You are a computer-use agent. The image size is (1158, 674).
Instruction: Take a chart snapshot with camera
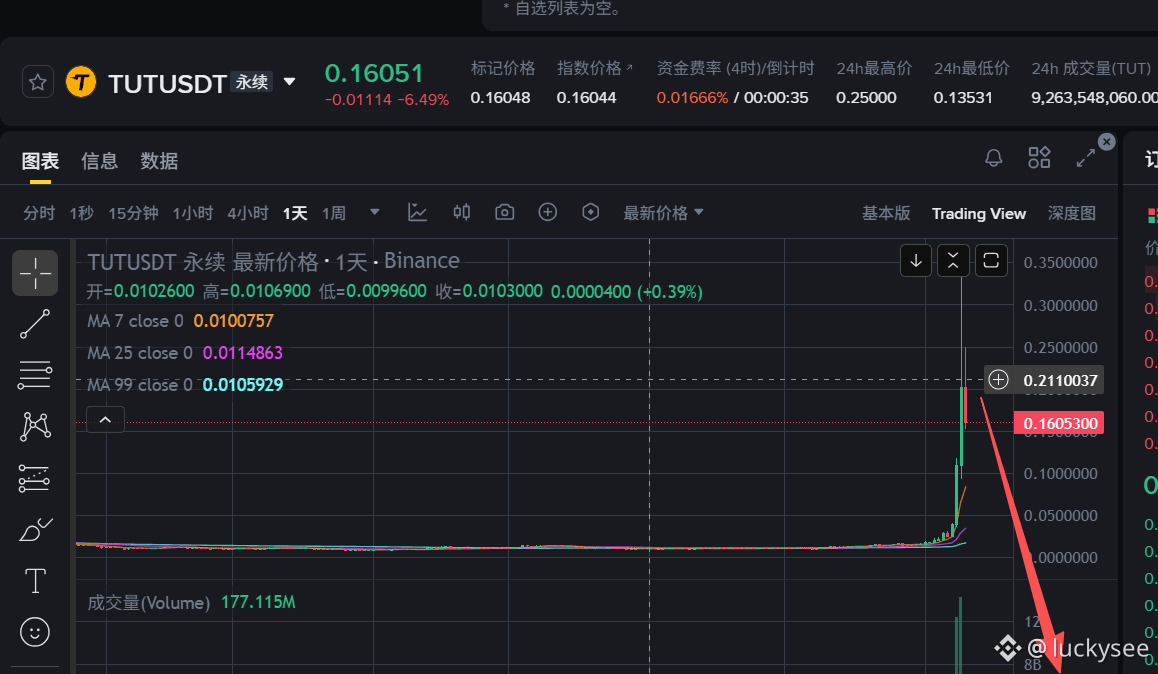tap(504, 213)
